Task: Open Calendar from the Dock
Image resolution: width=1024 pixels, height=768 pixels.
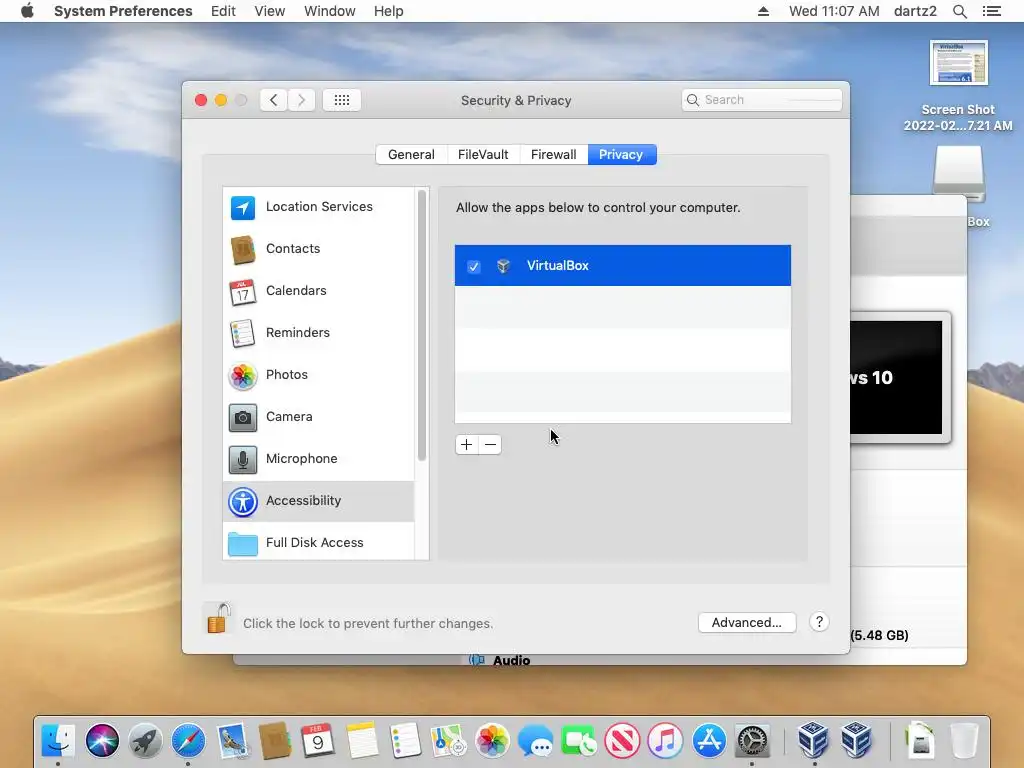Action: click(318, 741)
